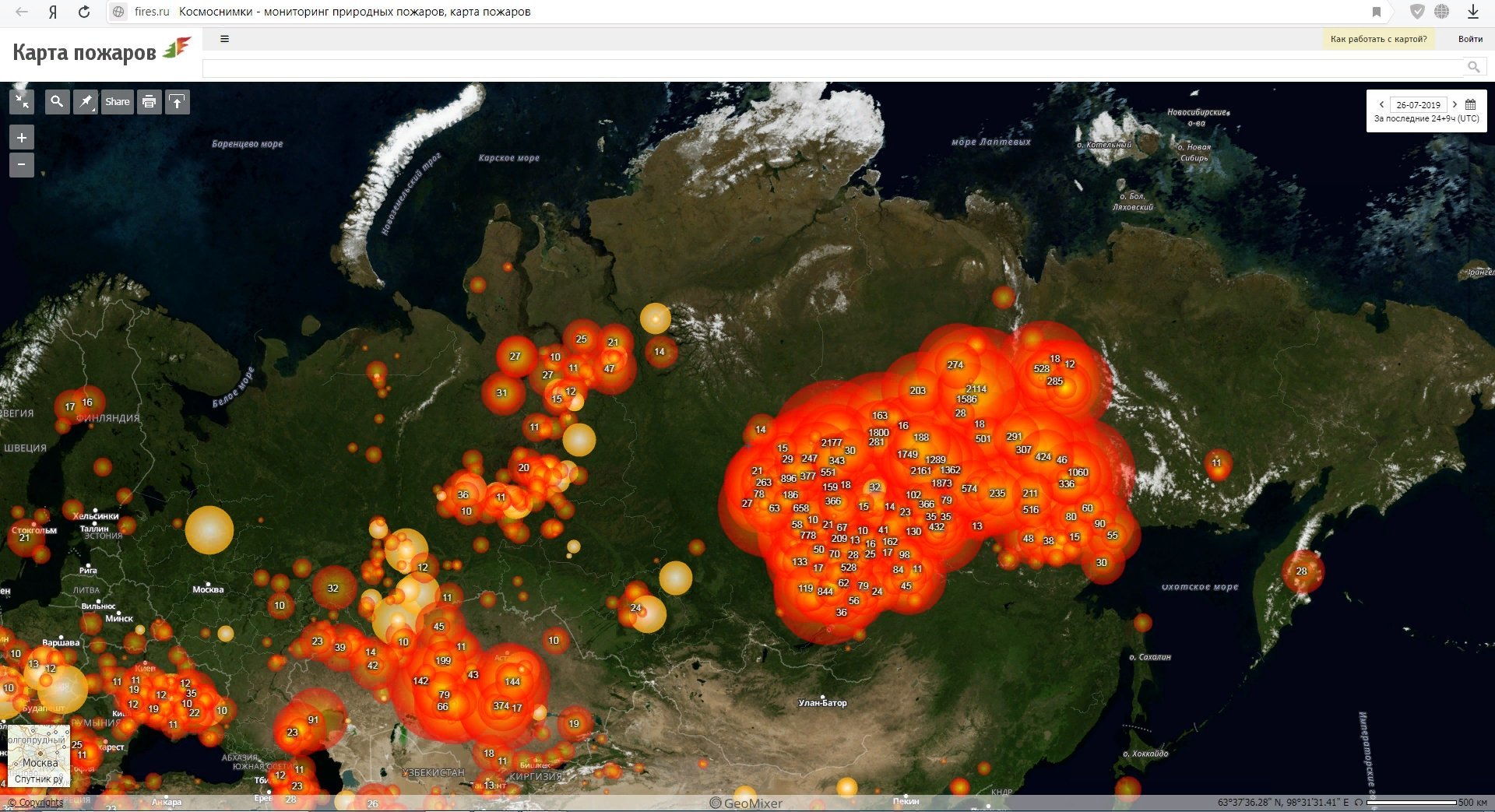Click the GeoMixer logo at bottom of map
The width and height of the screenshot is (1495, 812).
746,803
